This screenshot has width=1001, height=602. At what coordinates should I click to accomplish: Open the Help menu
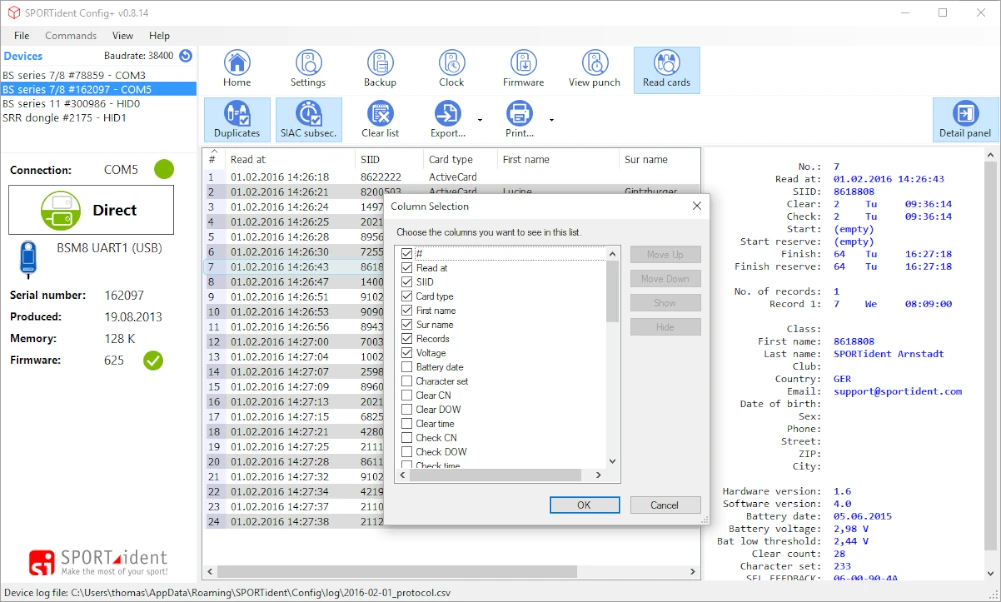(159, 35)
